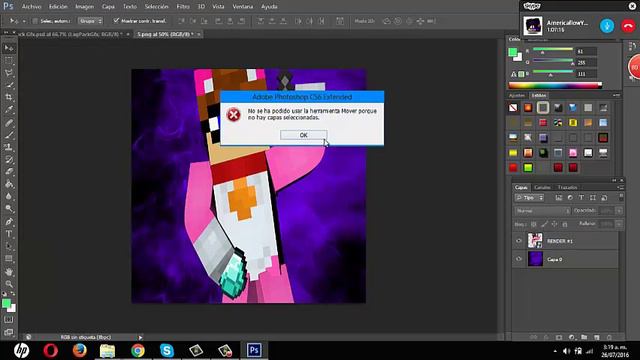Select the Path Selection tool

9,246
